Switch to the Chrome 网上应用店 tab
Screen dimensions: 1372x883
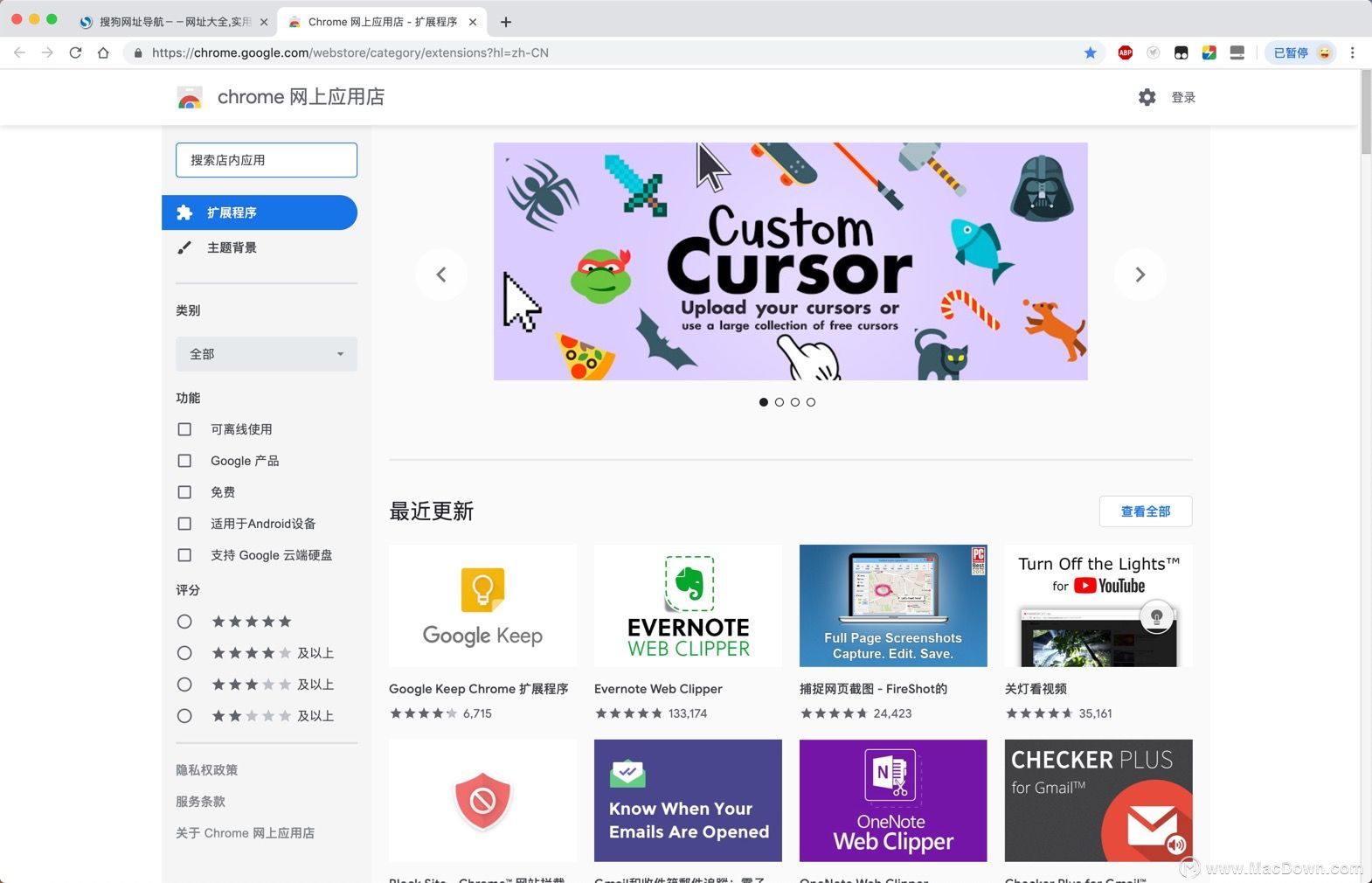pyautogui.click(x=382, y=22)
